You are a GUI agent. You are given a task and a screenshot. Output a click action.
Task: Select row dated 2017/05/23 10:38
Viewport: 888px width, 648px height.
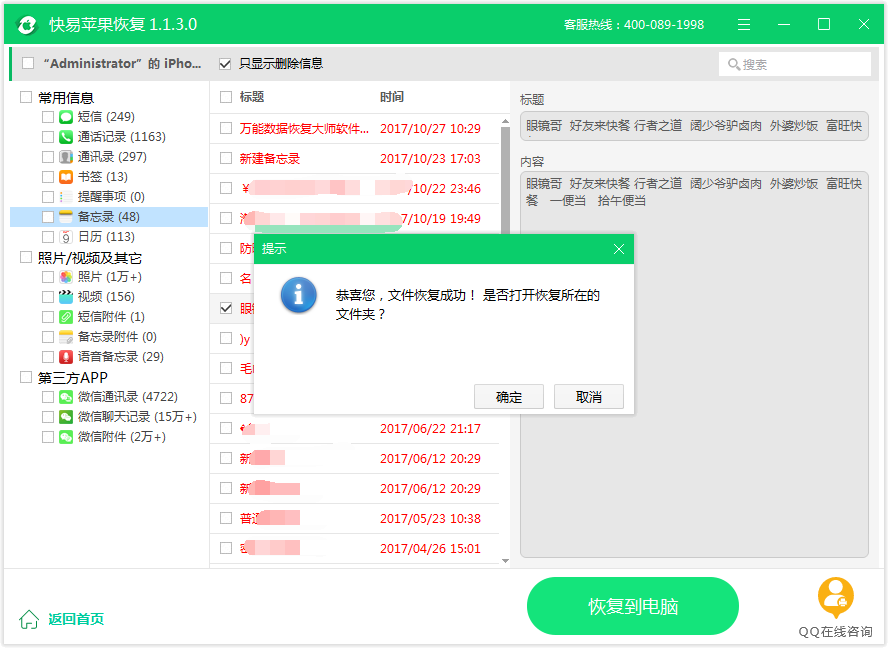[x=355, y=518]
